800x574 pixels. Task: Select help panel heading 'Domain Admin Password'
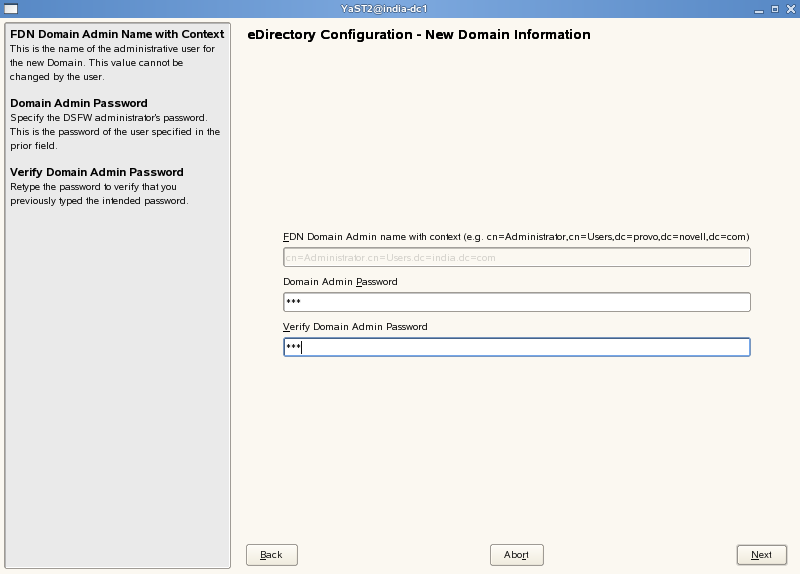(79, 103)
